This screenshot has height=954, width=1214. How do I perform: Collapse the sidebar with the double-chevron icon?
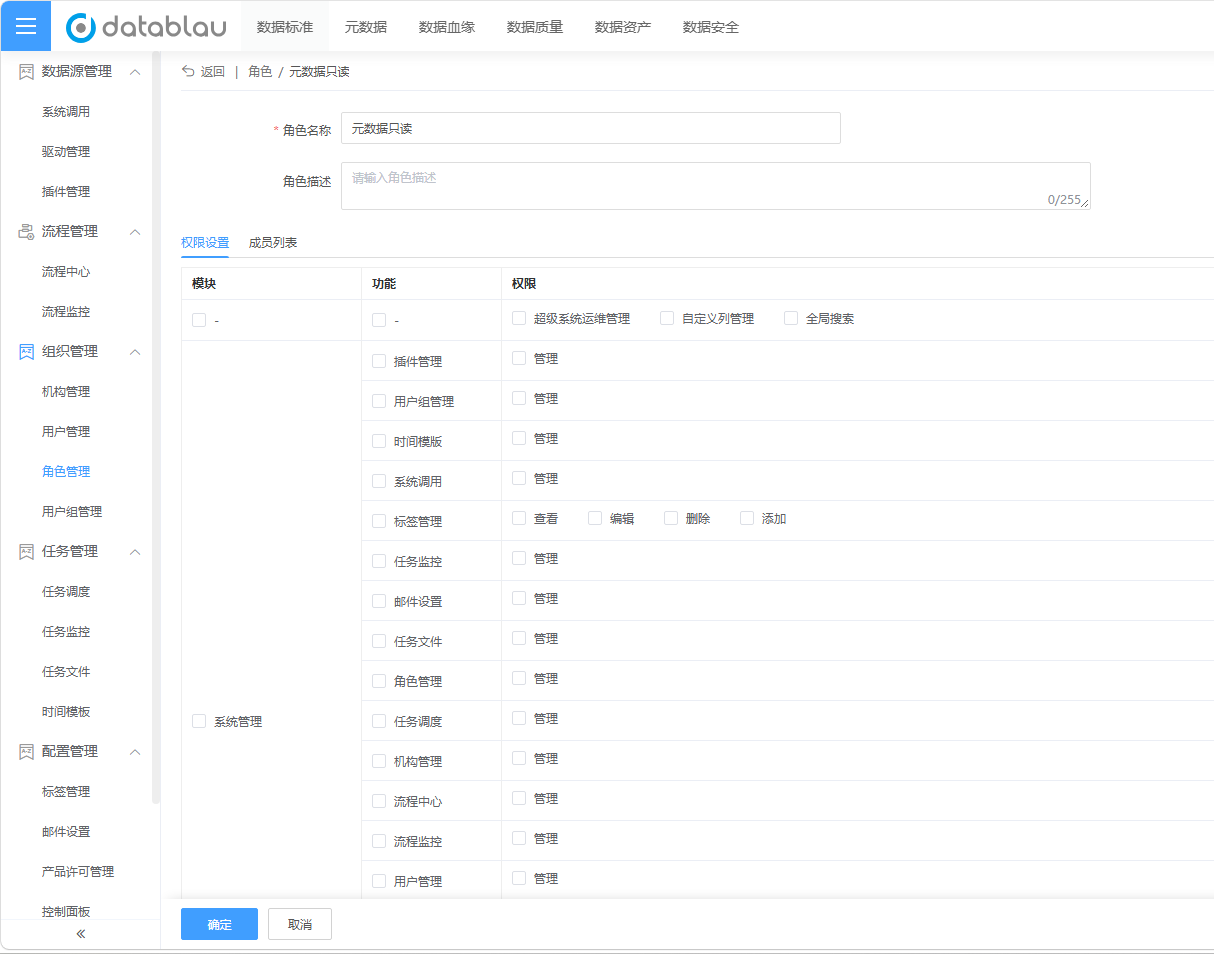coord(80,934)
